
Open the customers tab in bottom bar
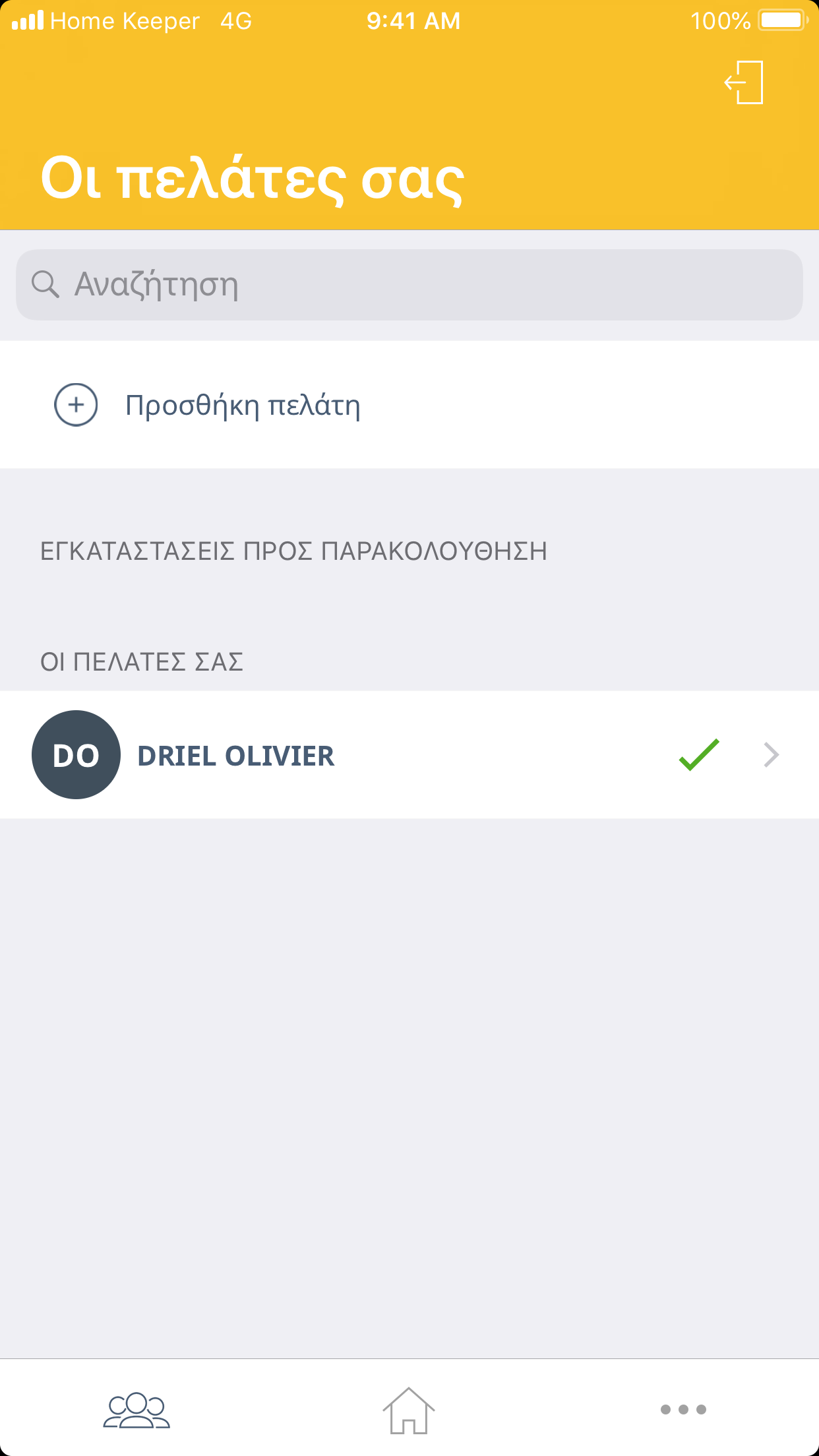click(x=136, y=1410)
